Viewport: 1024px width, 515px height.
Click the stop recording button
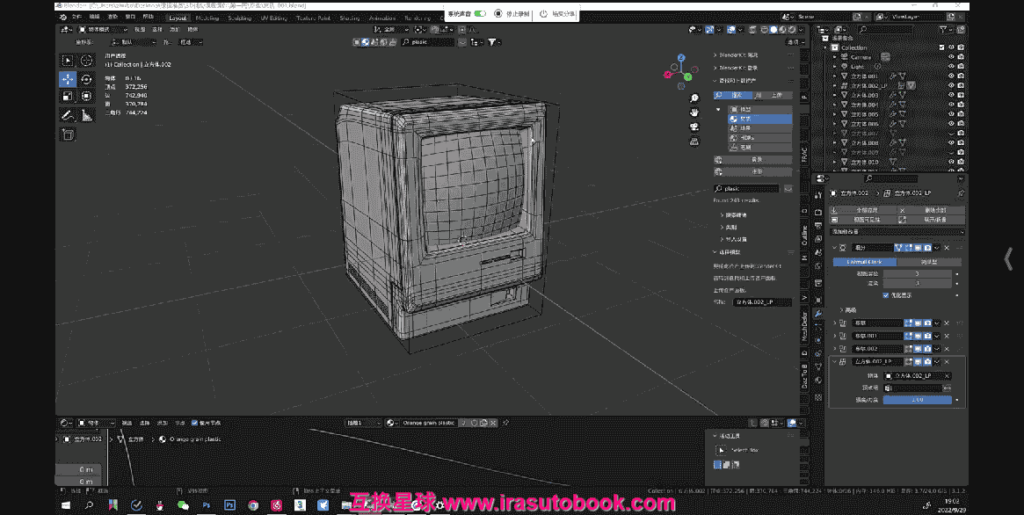pyautogui.click(x=512, y=14)
